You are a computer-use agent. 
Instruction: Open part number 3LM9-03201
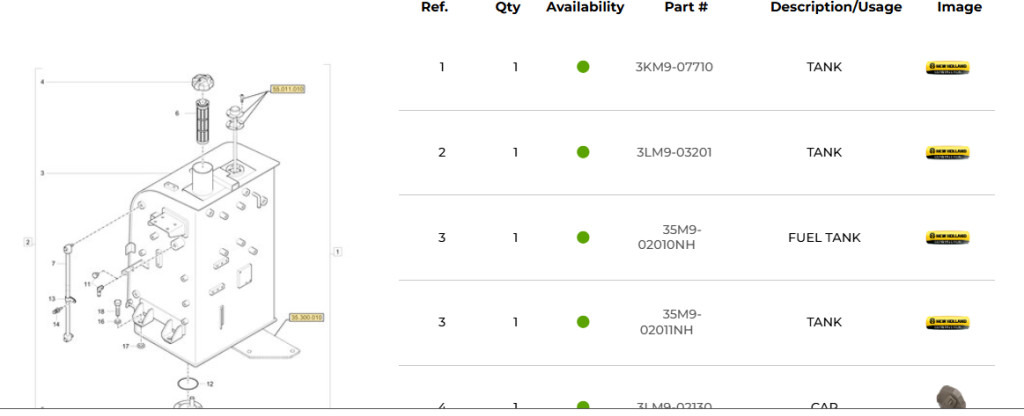(x=674, y=152)
